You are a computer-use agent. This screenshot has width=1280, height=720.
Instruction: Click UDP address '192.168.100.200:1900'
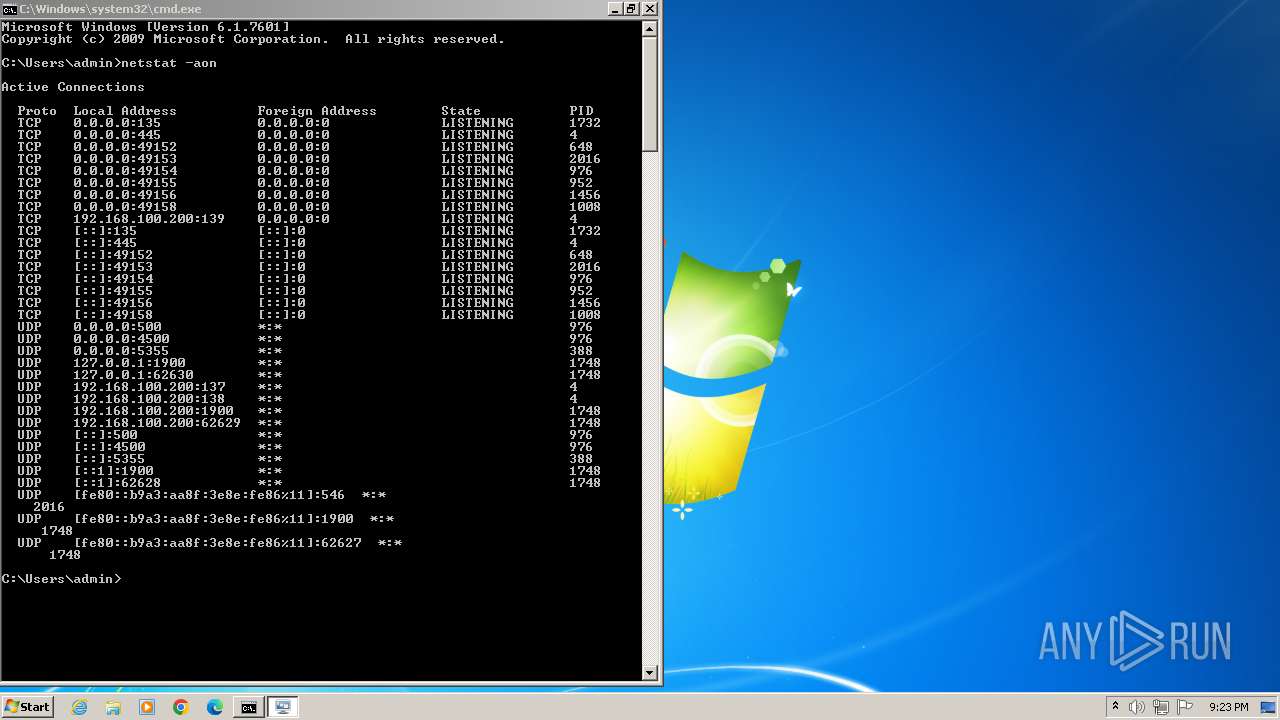pyautogui.click(x=153, y=411)
